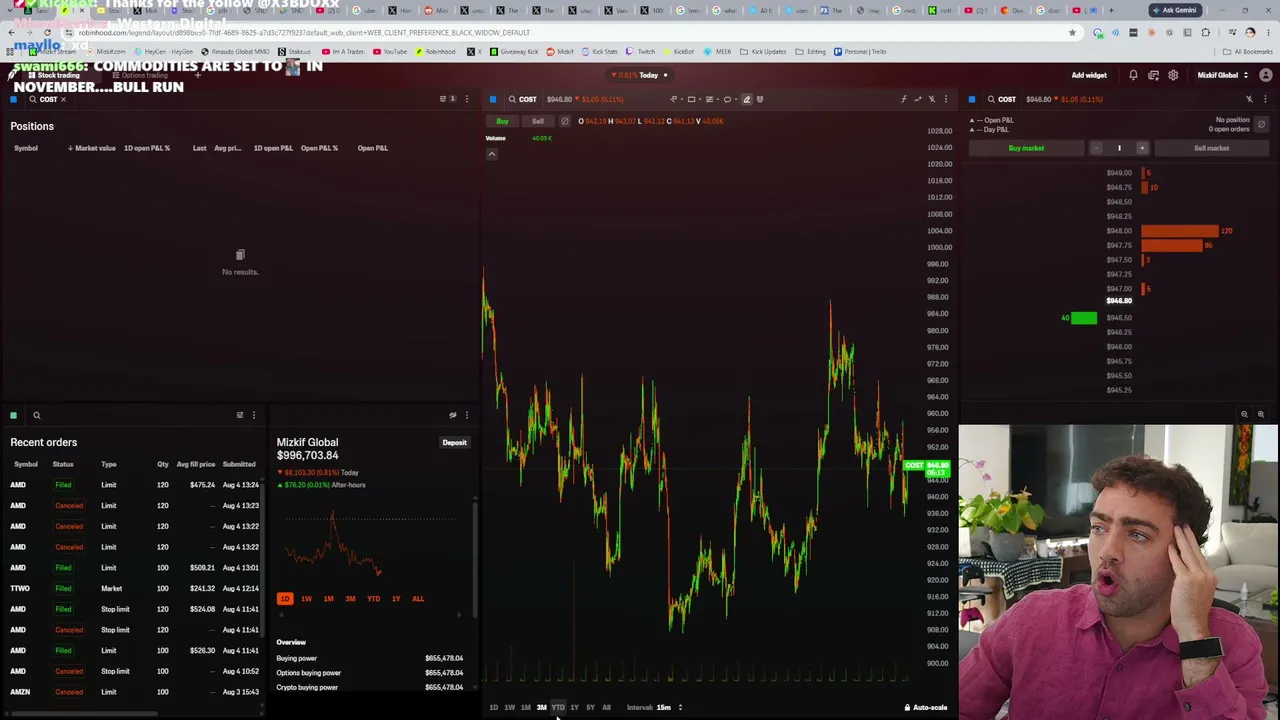This screenshot has width=1280, height=720.
Task: Open the COST symbol search in chart widget
Action: click(522, 99)
